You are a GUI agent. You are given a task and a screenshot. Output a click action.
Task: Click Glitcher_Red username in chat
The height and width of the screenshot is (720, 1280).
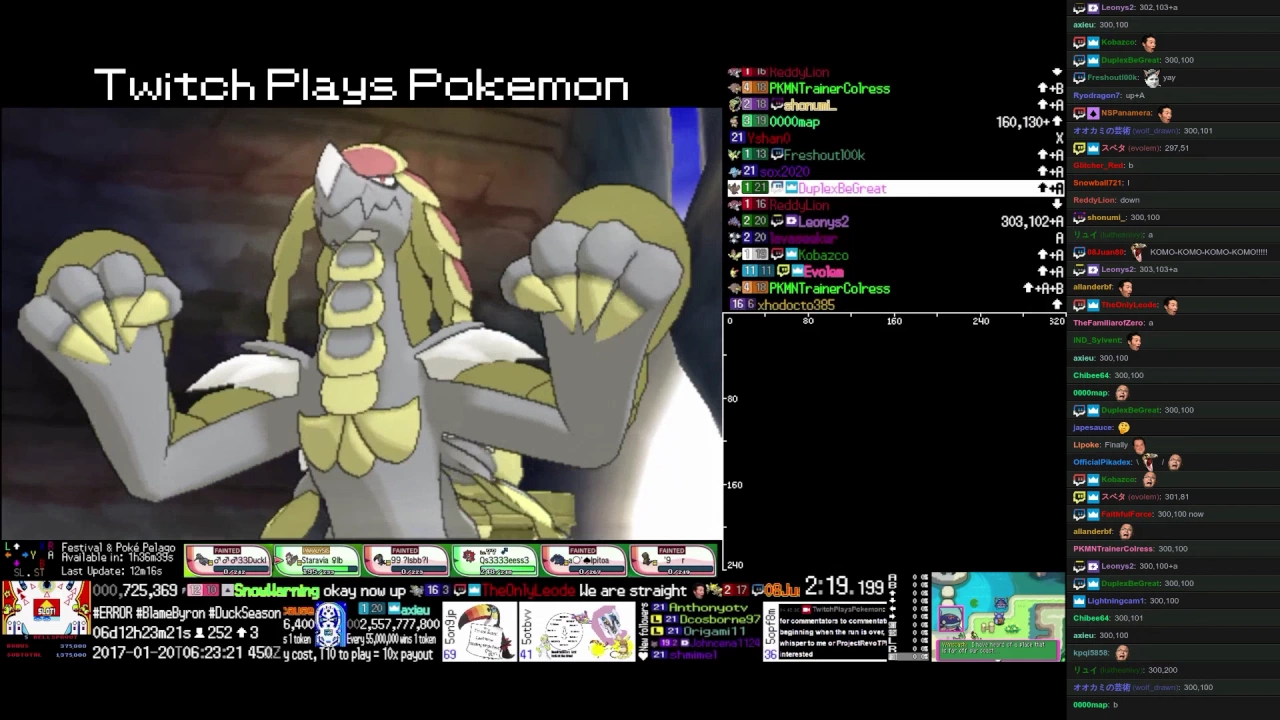(1097, 165)
